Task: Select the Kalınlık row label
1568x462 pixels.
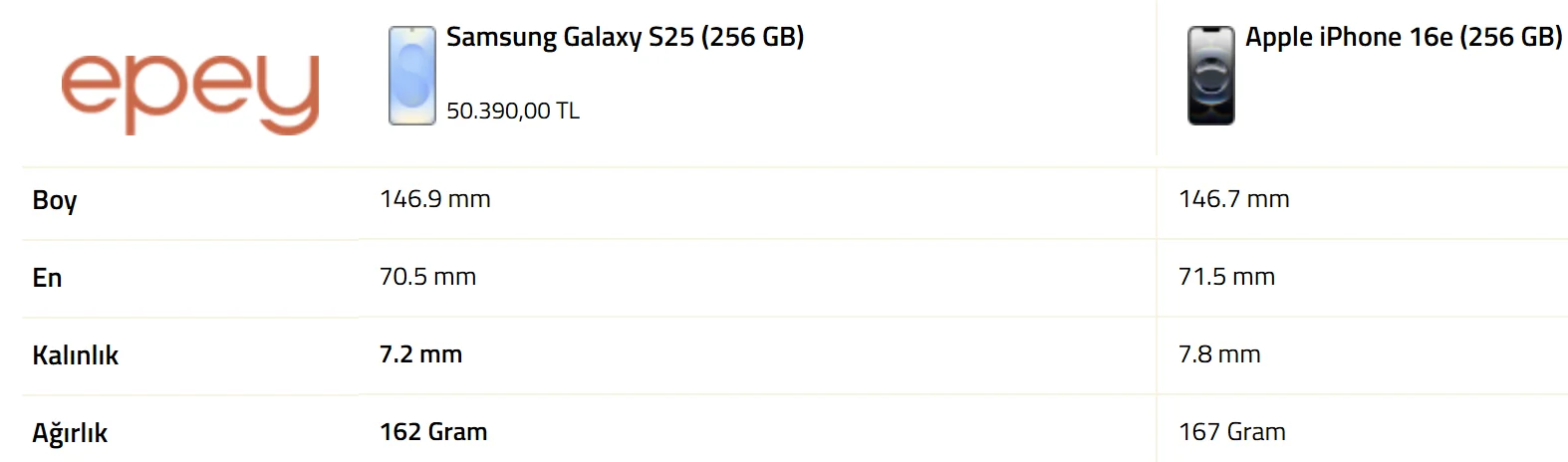Action: 75,355
